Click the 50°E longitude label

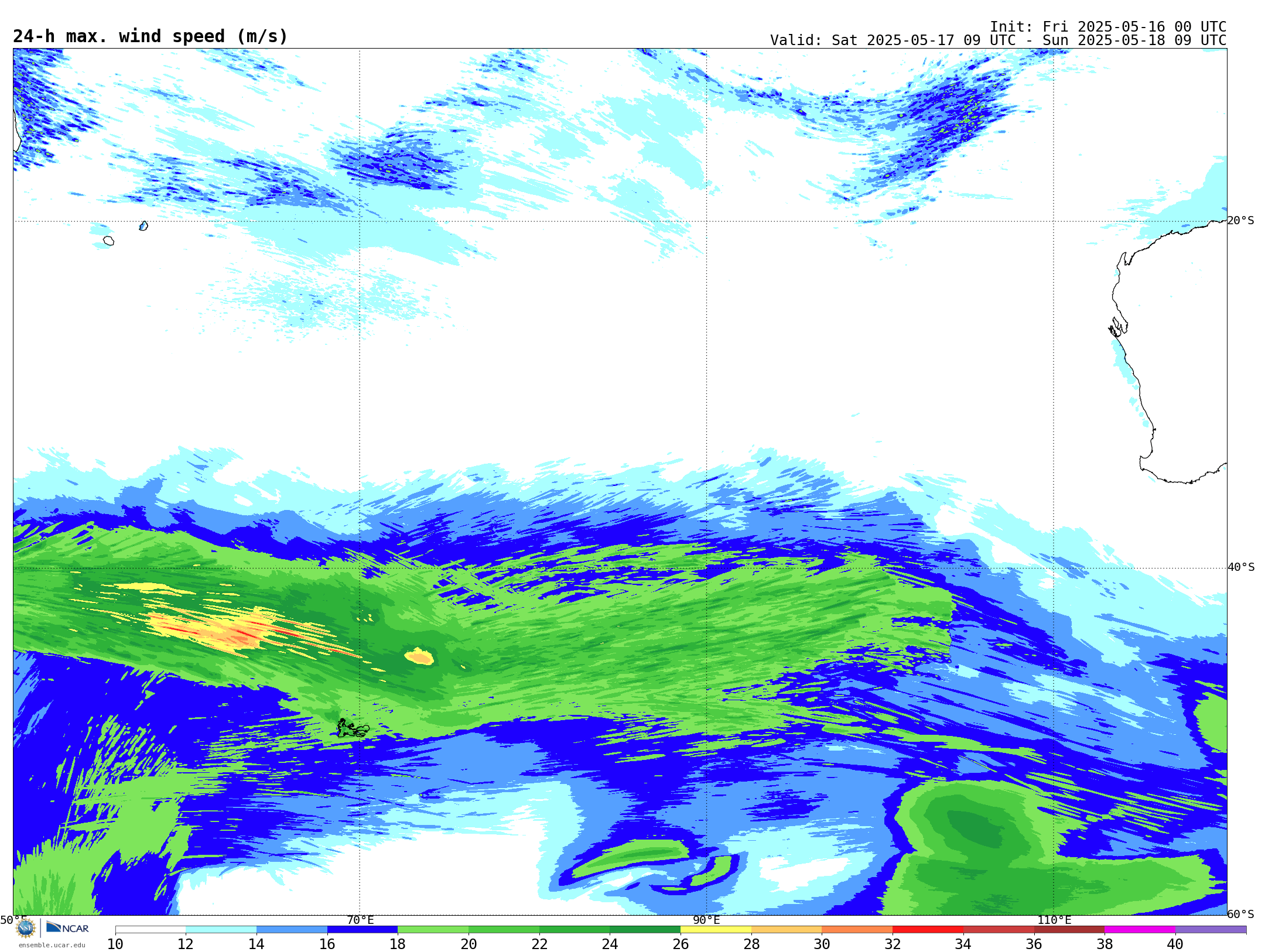13,920
